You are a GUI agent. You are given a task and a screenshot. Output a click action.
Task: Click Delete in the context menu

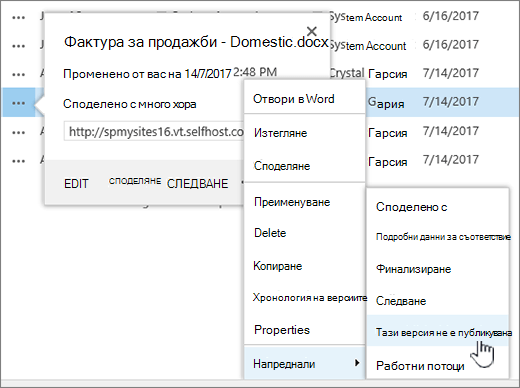pyautogui.click(x=270, y=233)
